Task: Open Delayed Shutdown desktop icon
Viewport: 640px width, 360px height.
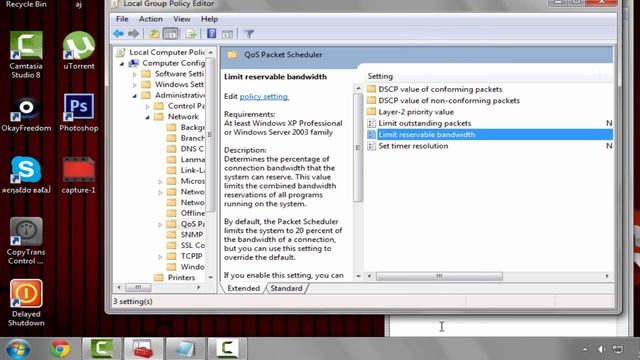Action: 26,303
